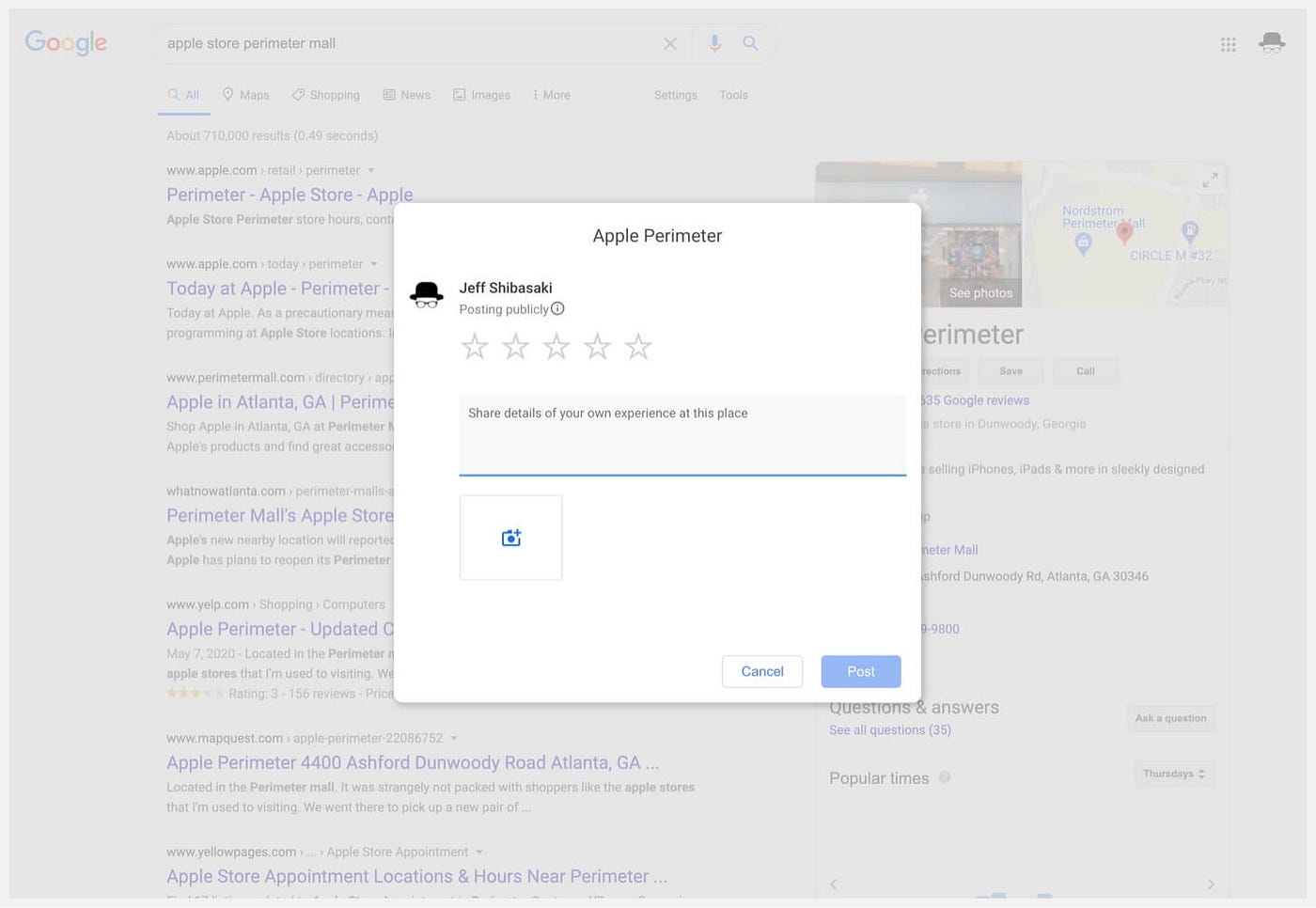Click the Save button in knowledge panel
Viewport: 1316px width, 908px height.
(x=1010, y=371)
